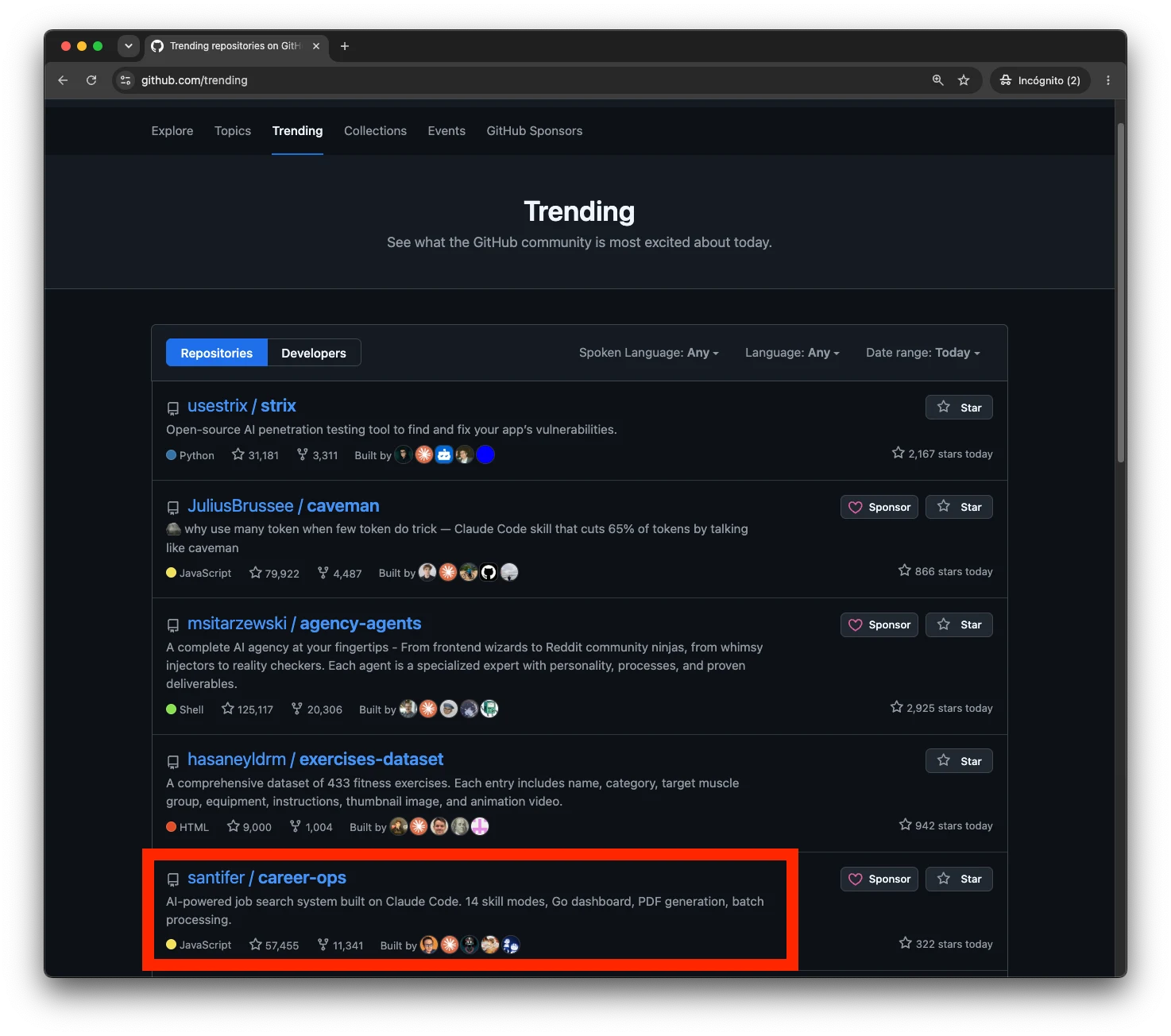Switch to the Developers toggle button
The image size is (1171, 1036).
tap(314, 353)
